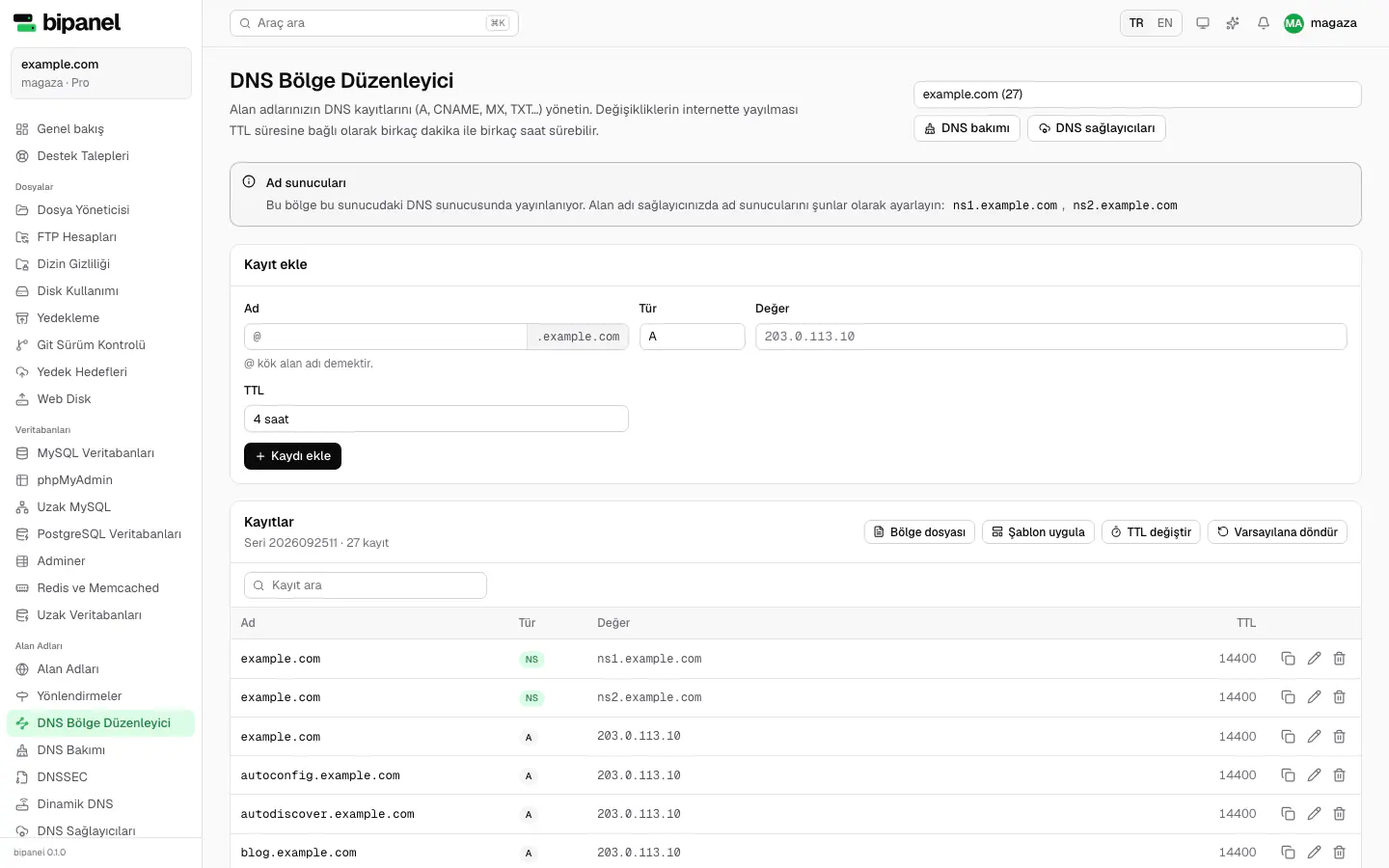Open Genel bakış in the sidebar
The width and height of the screenshot is (1389, 868).
point(101,129)
